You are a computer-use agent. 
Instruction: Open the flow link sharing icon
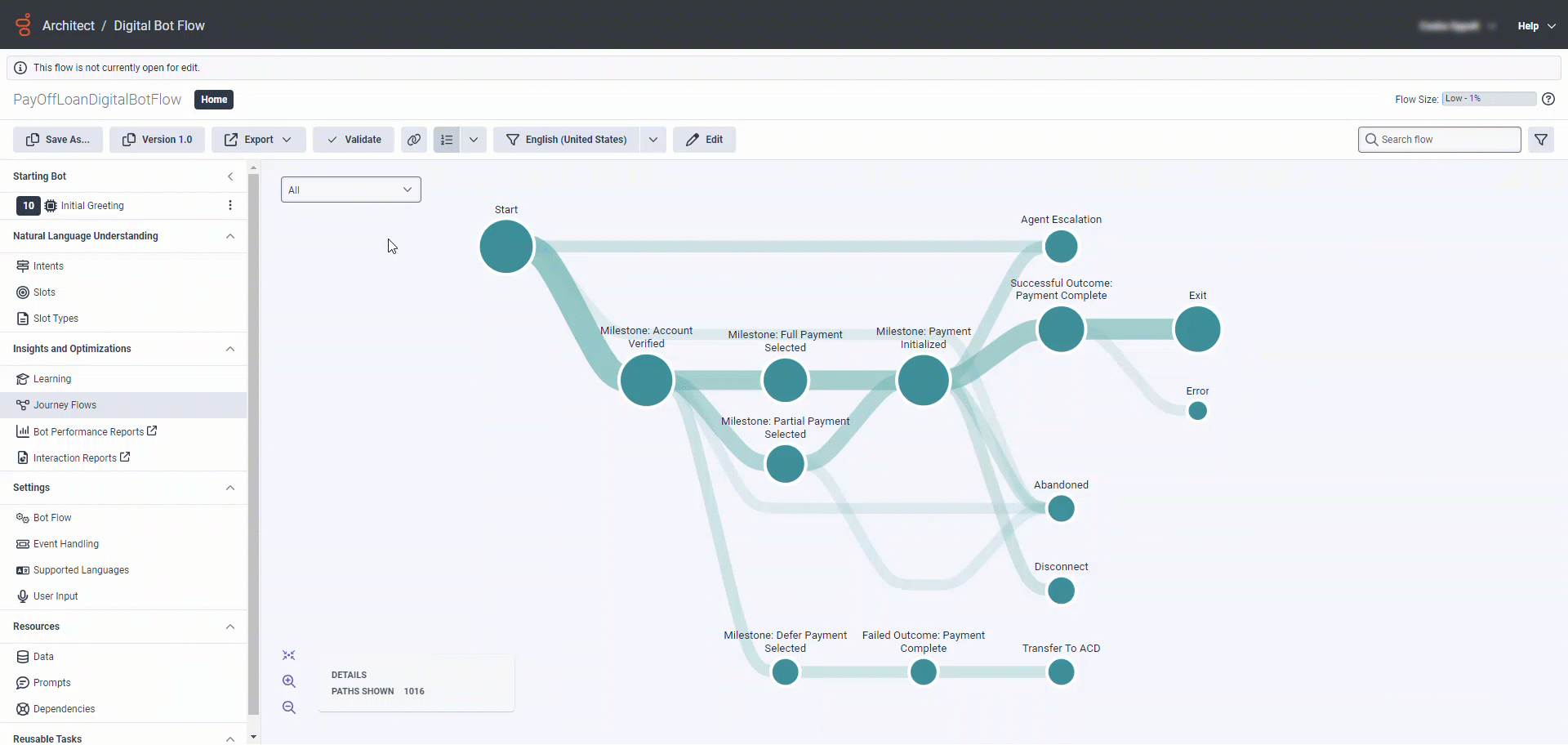point(414,139)
